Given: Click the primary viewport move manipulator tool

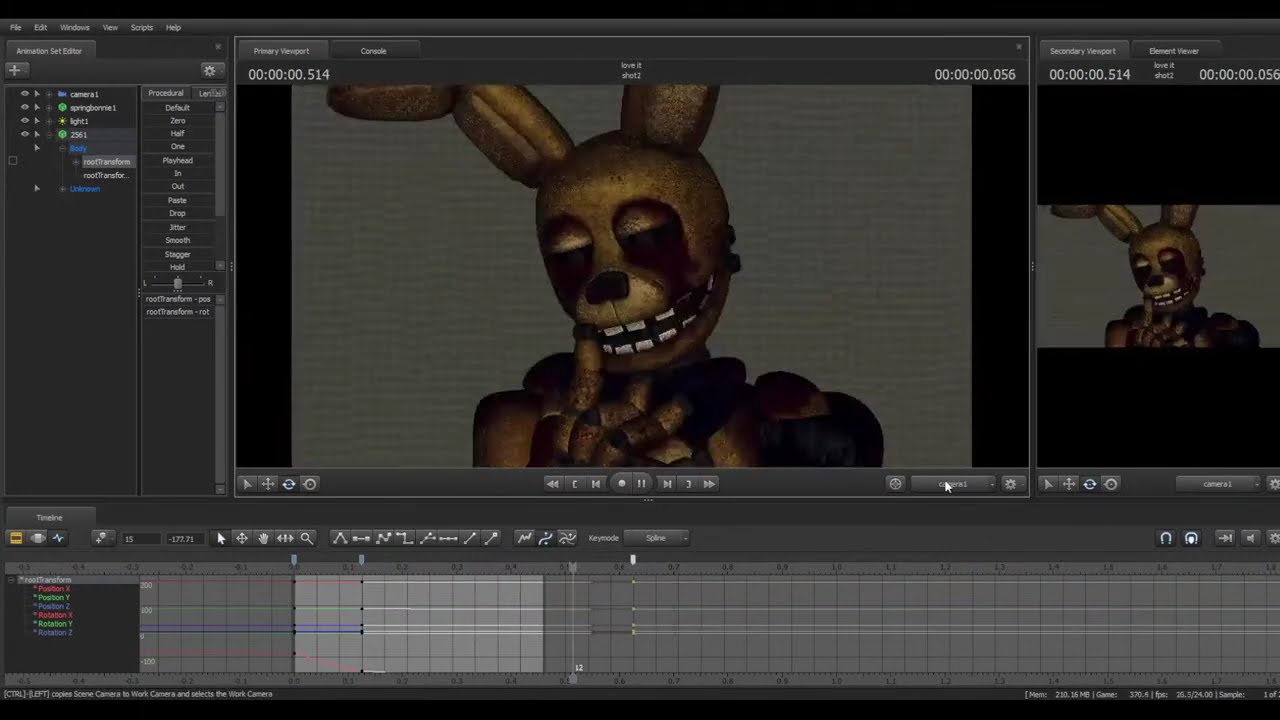Looking at the screenshot, I should point(268,484).
